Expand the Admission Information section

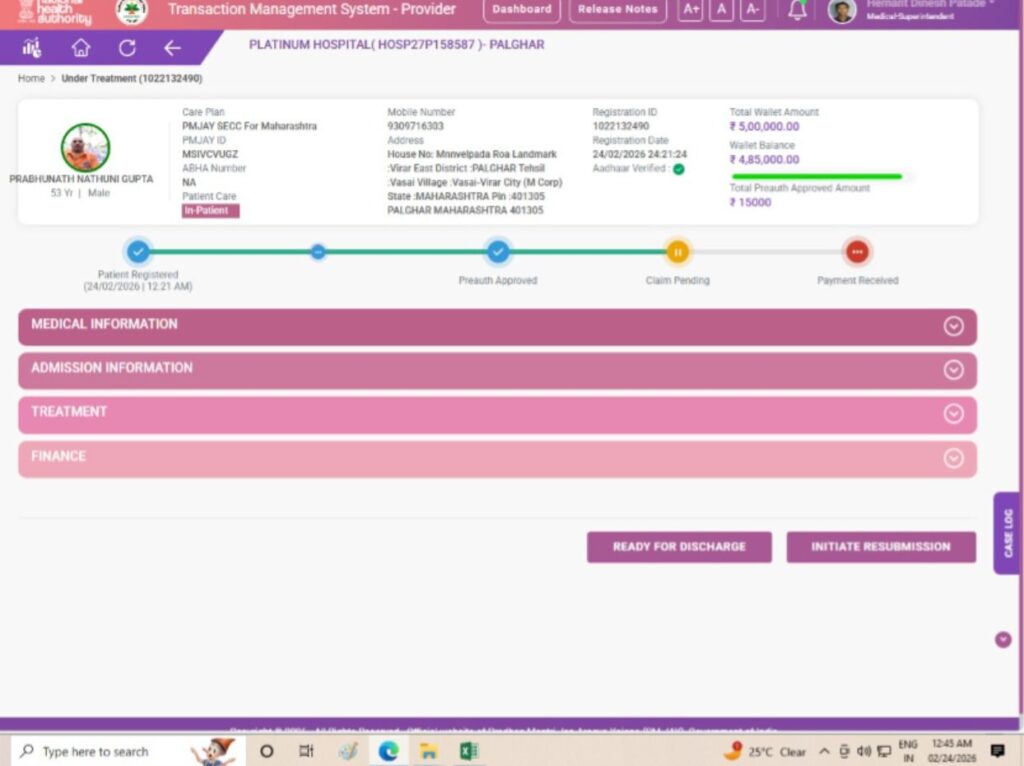(953, 370)
